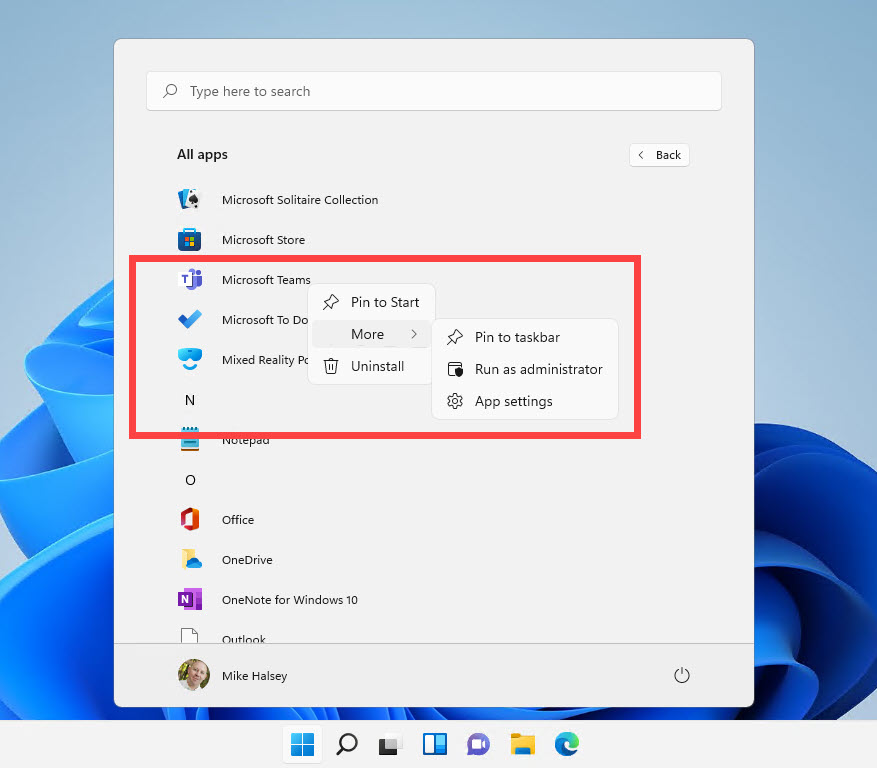Open Microsoft Solitaire Collection app icon
The height and width of the screenshot is (768, 877).
(190, 200)
